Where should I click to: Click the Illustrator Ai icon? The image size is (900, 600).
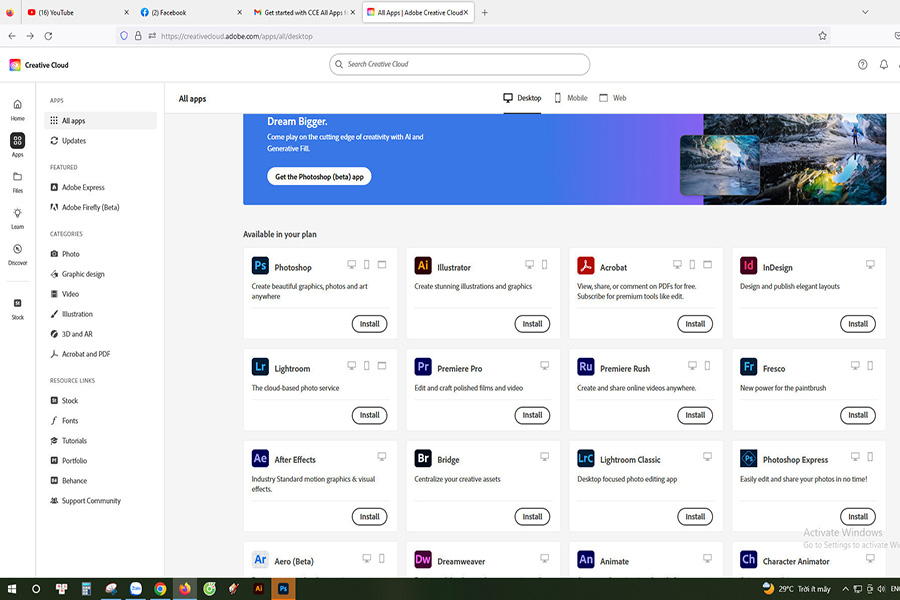tap(423, 266)
